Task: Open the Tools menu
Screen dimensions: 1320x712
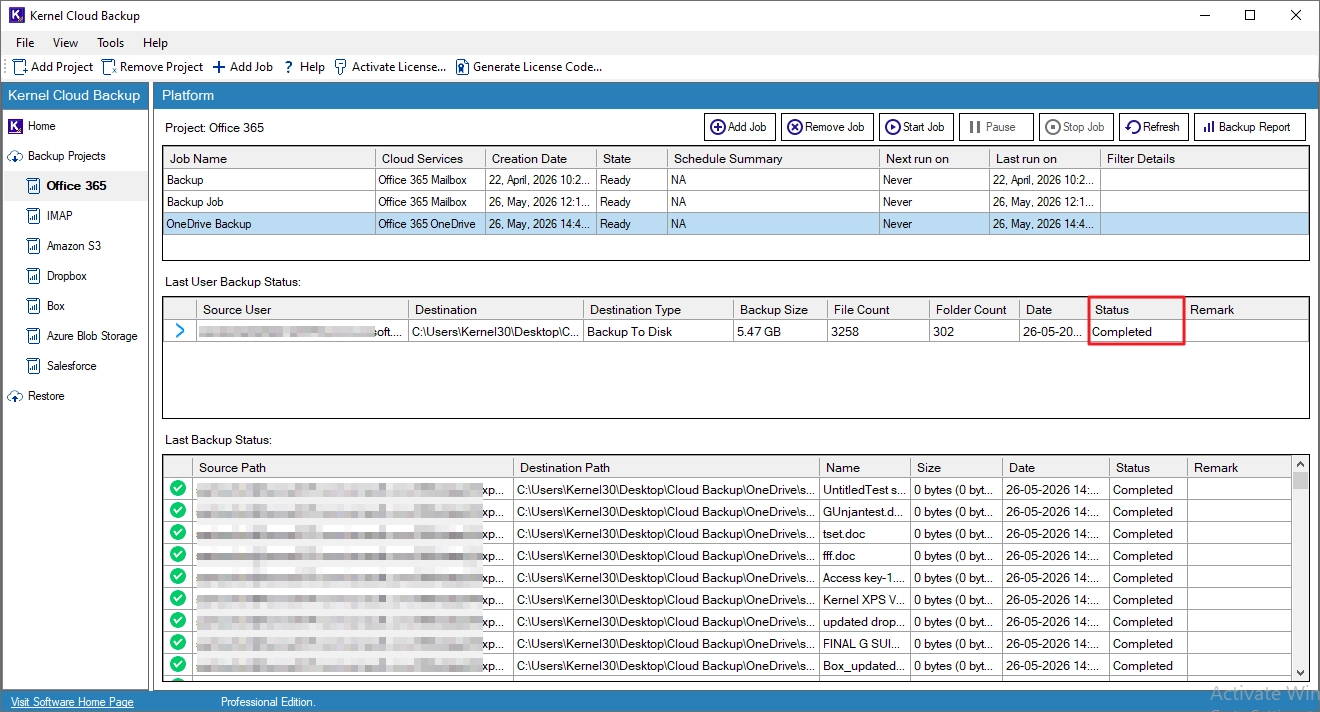Action: coord(111,43)
